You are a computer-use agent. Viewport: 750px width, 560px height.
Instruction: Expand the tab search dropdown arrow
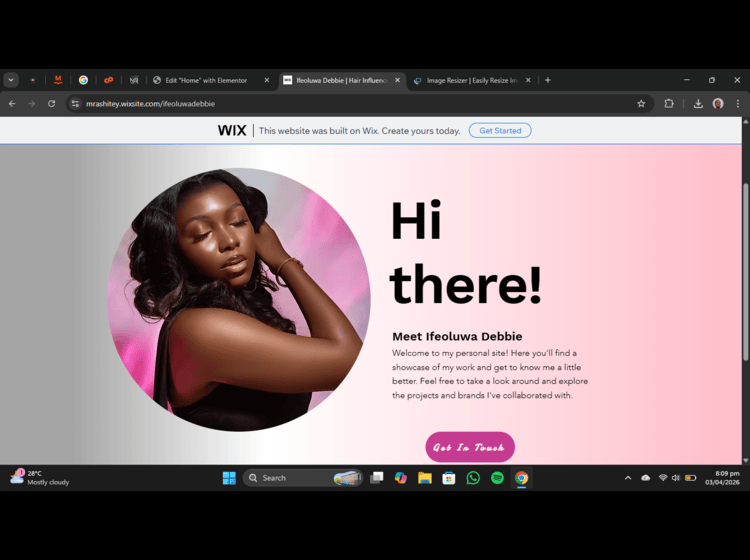[x=11, y=80]
